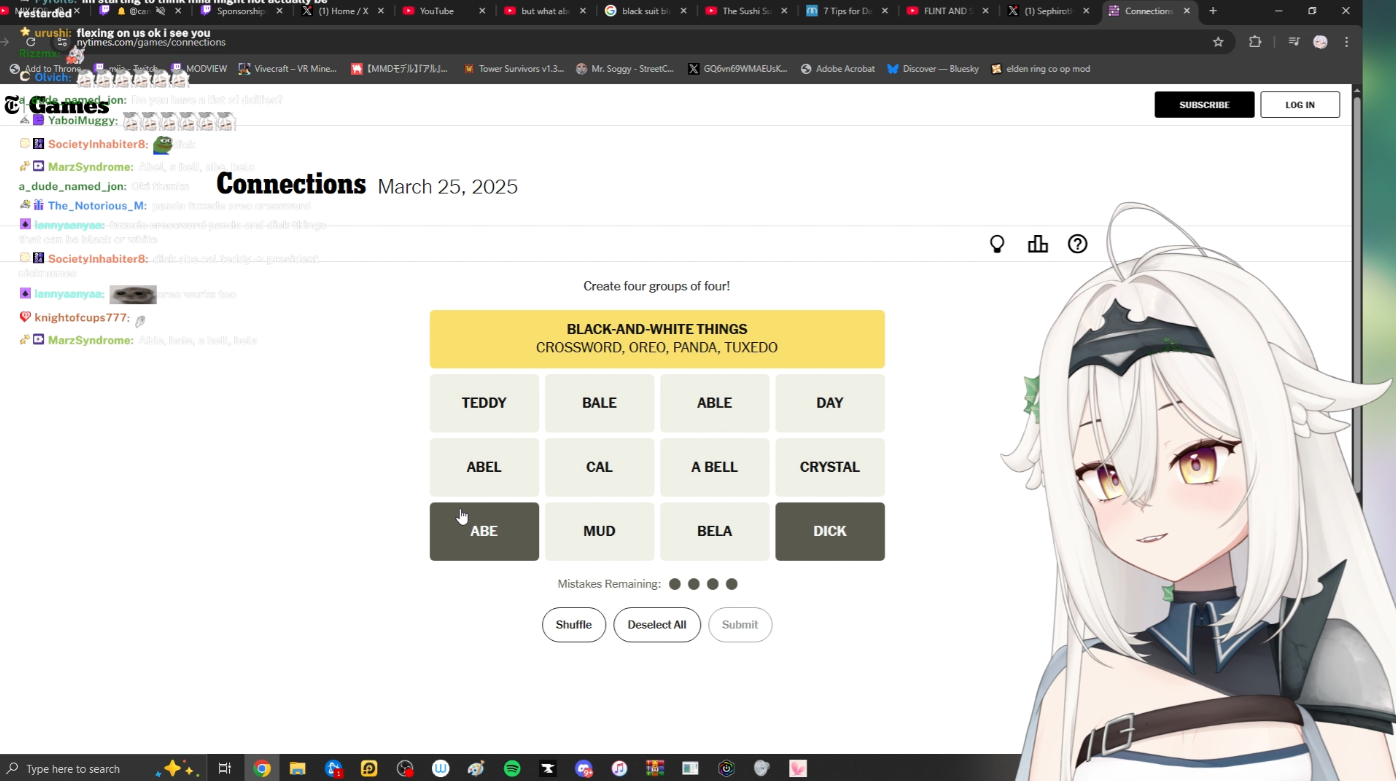
Task: Switch to the 7 Tips tab
Action: pos(847,11)
